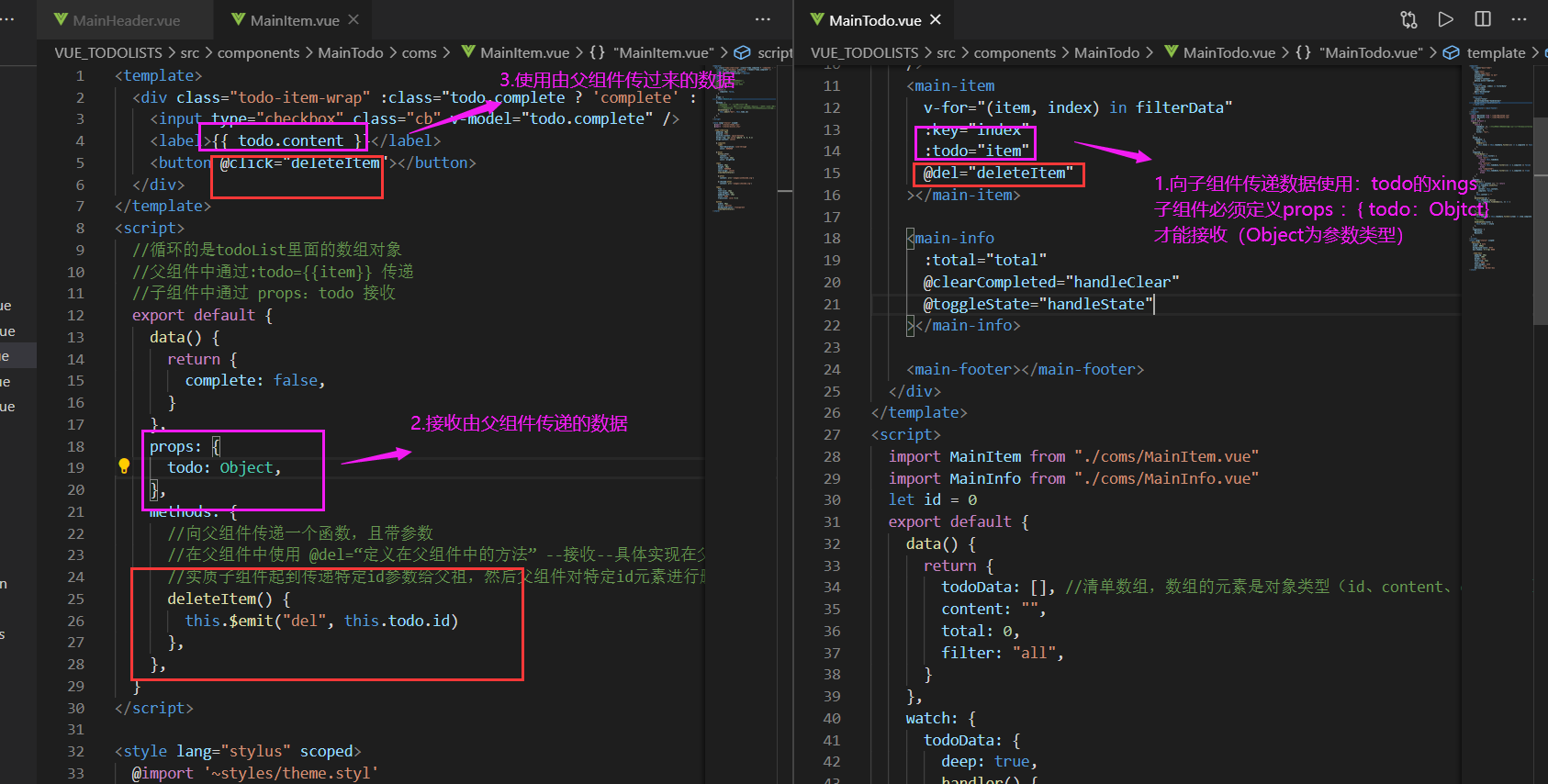The height and width of the screenshot is (784, 1548).
Task: Click import MainItem from line
Action: point(1073,456)
